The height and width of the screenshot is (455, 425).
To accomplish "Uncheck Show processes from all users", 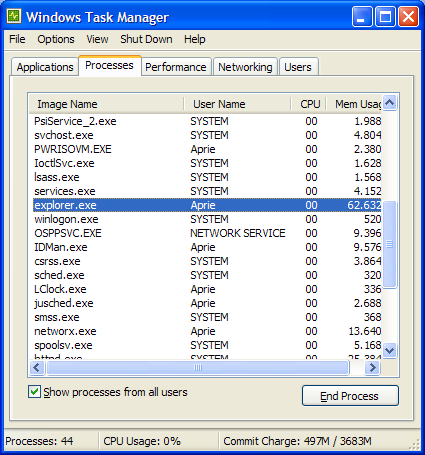I will 34,392.
